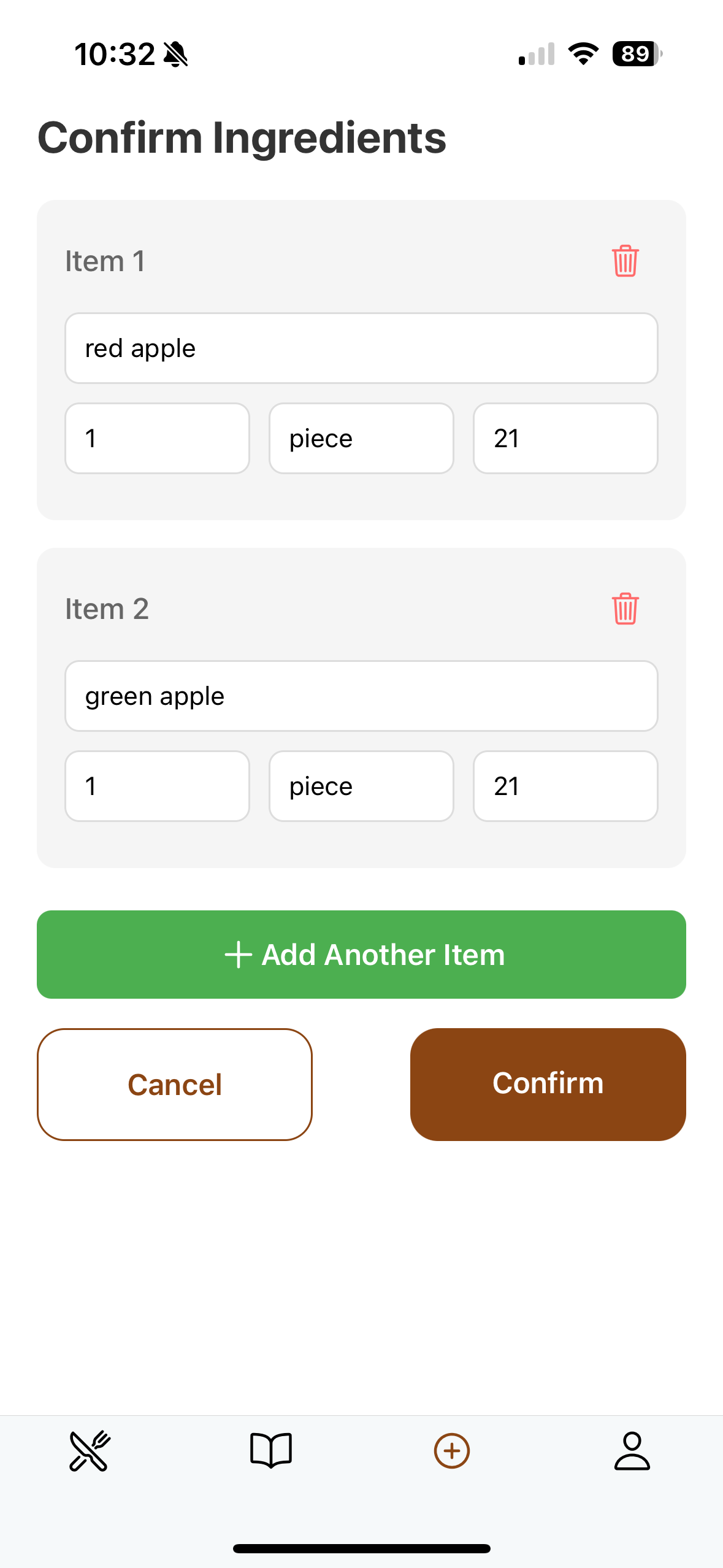Tap the add plus-circle tab icon
723x1568 pixels.
tap(452, 1451)
